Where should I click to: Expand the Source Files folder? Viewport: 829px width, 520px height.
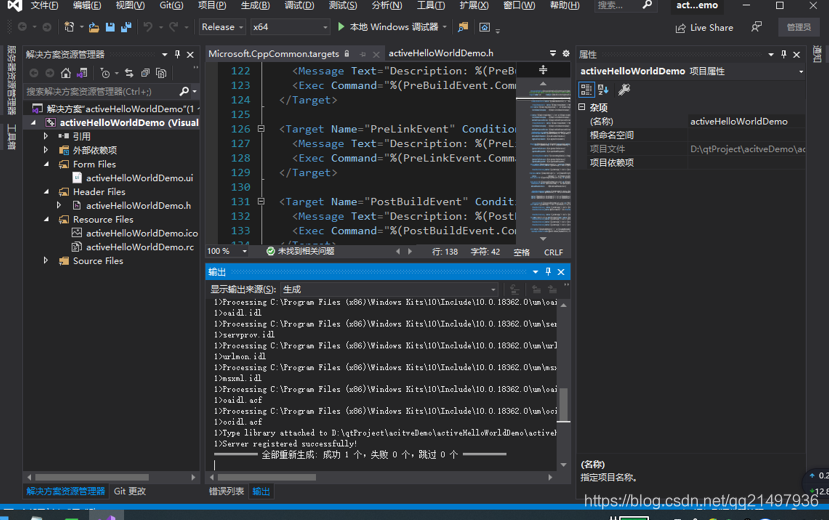coord(46,261)
